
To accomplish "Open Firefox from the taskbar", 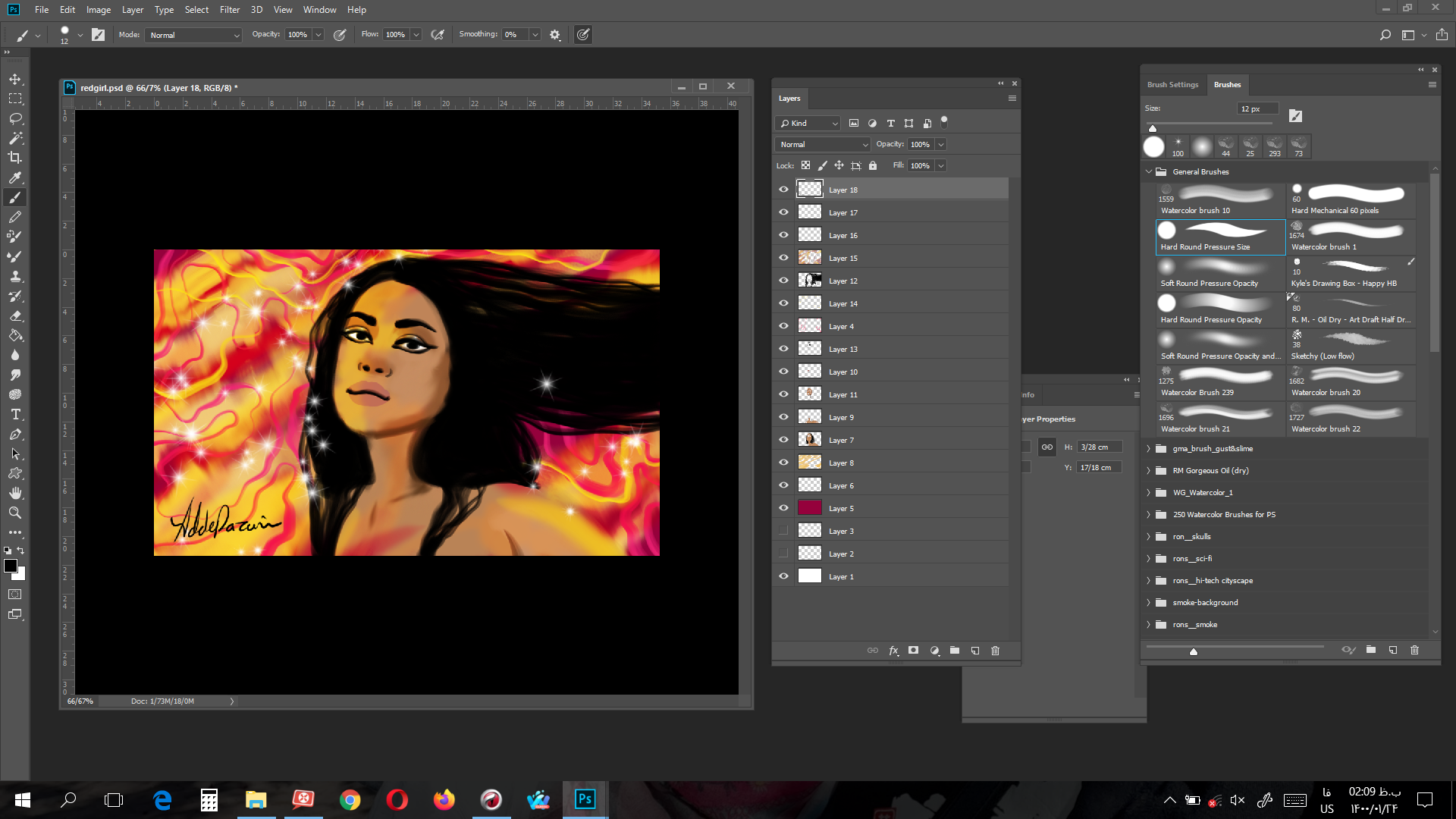I will tap(444, 800).
